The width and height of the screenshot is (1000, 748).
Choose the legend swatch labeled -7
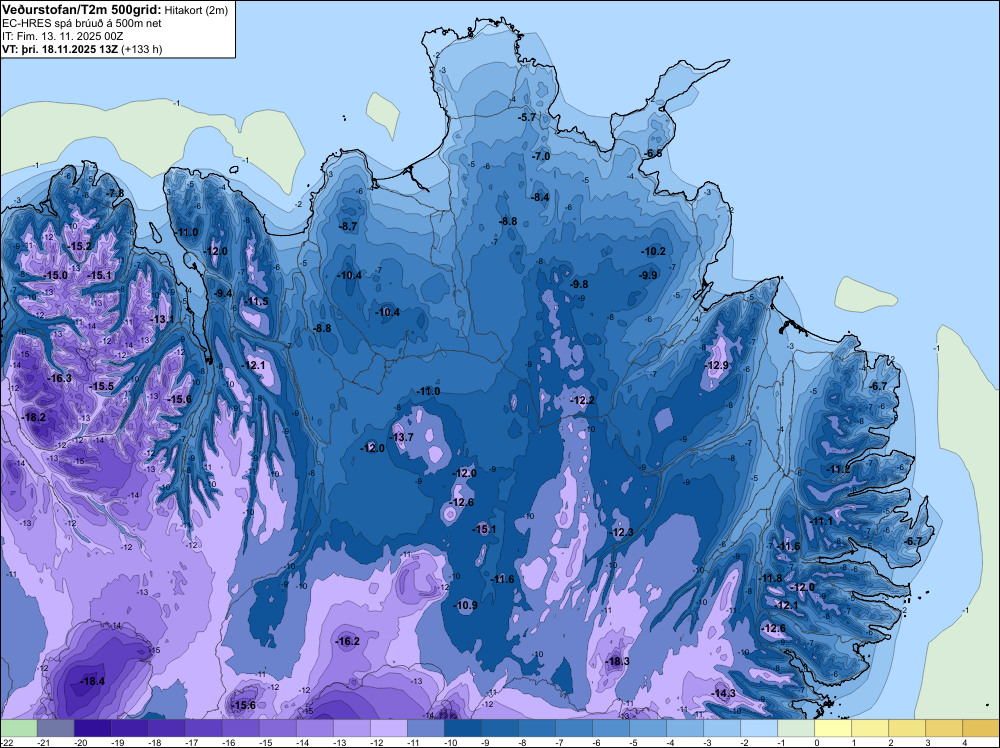pos(573,728)
